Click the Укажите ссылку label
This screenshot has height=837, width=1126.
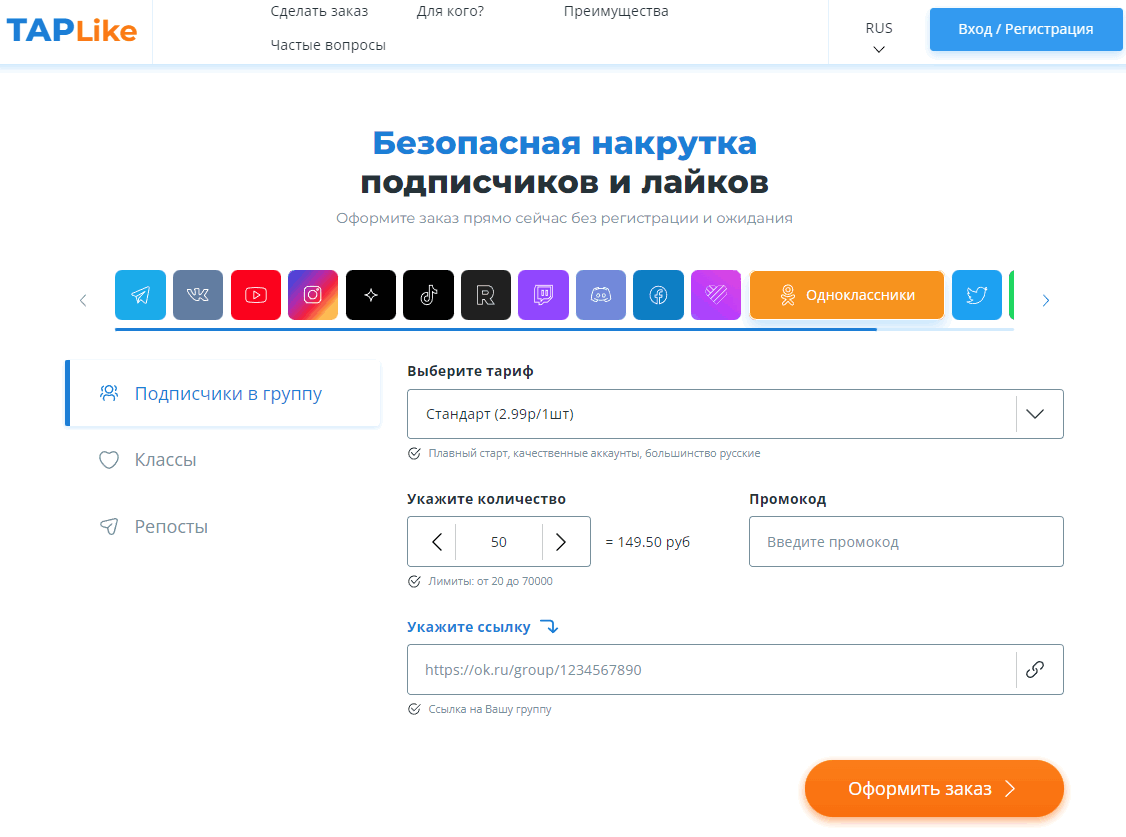click(x=469, y=627)
